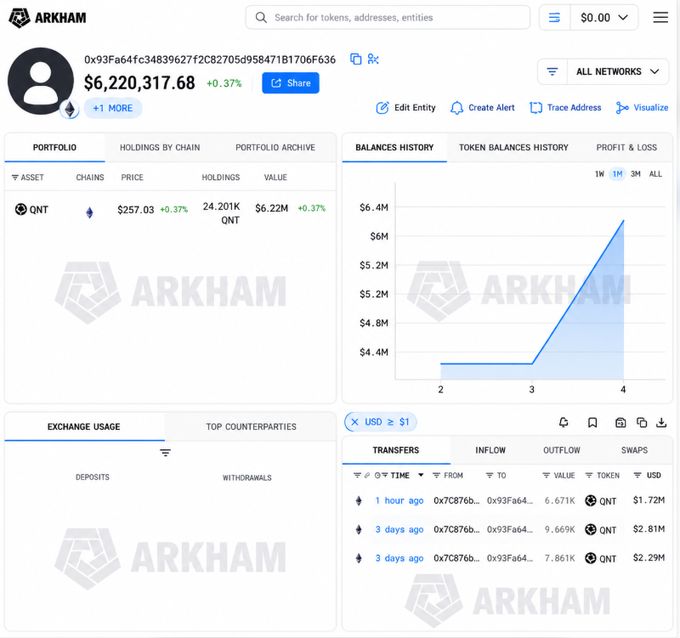Click the Ethereum chain badge under avatar
The width and height of the screenshot is (680, 638).
pos(70,109)
